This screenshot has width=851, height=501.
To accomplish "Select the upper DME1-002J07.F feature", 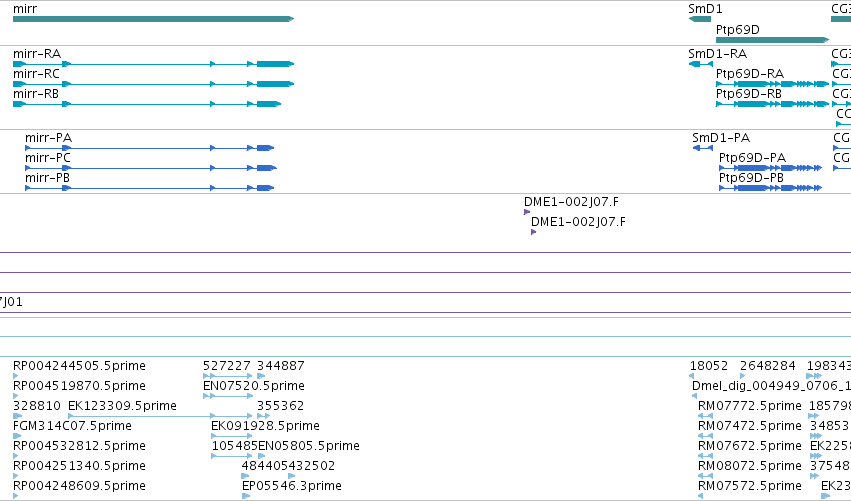I will click(526, 212).
